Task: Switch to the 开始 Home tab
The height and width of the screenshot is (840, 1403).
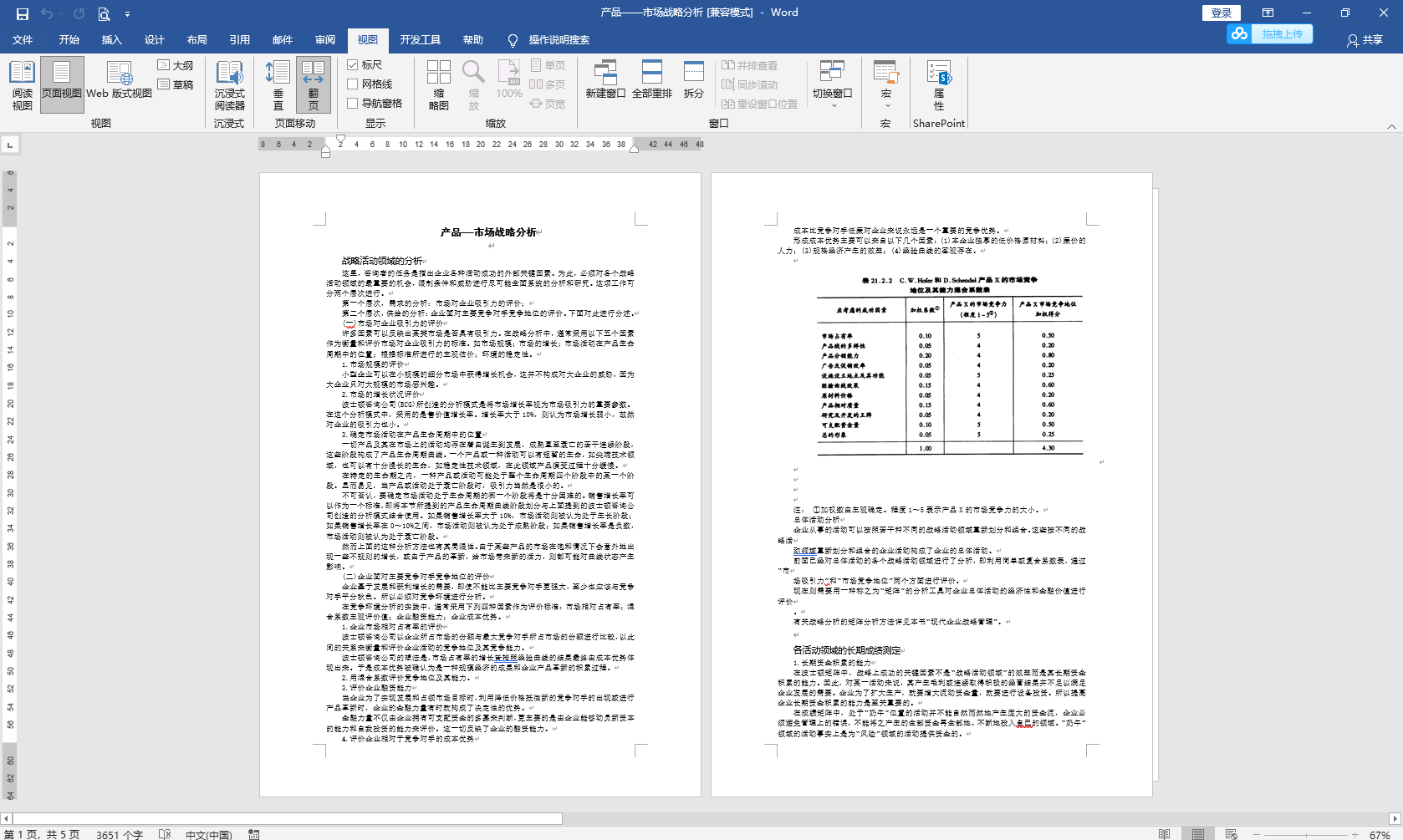Action: point(69,40)
